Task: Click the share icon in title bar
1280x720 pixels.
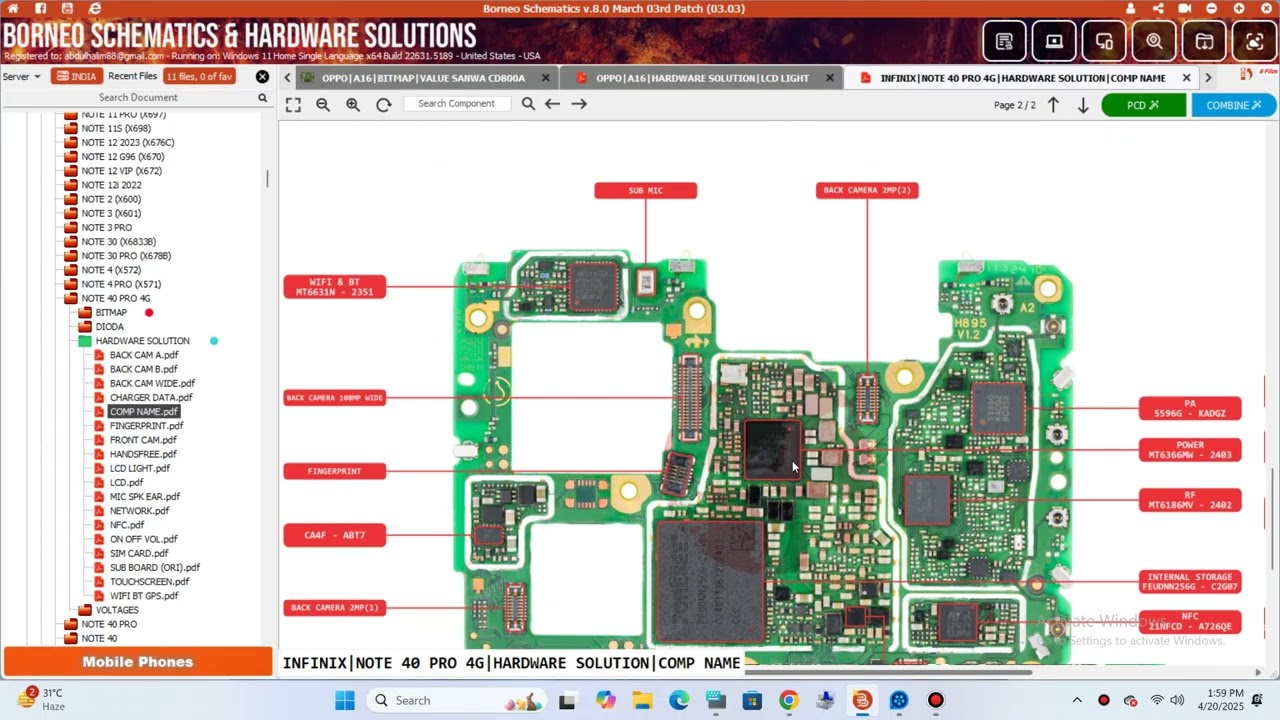Action: pos(1158,8)
